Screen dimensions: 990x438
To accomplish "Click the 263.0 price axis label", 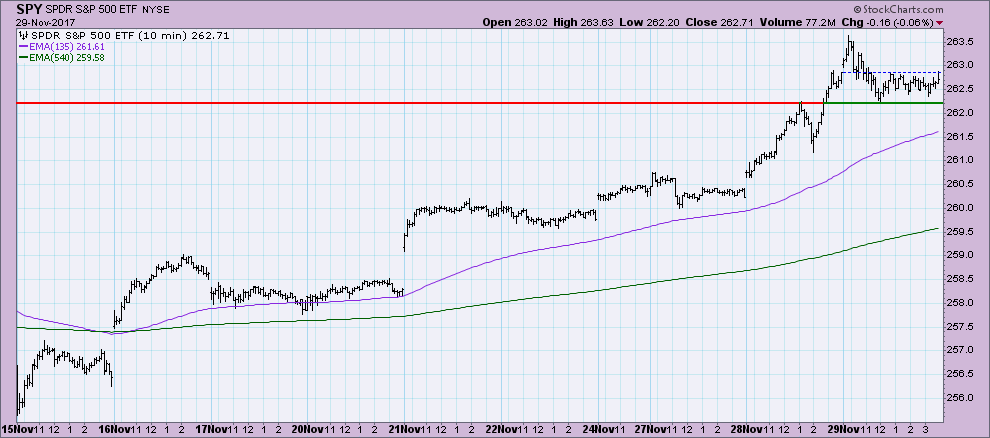I will click(x=959, y=65).
